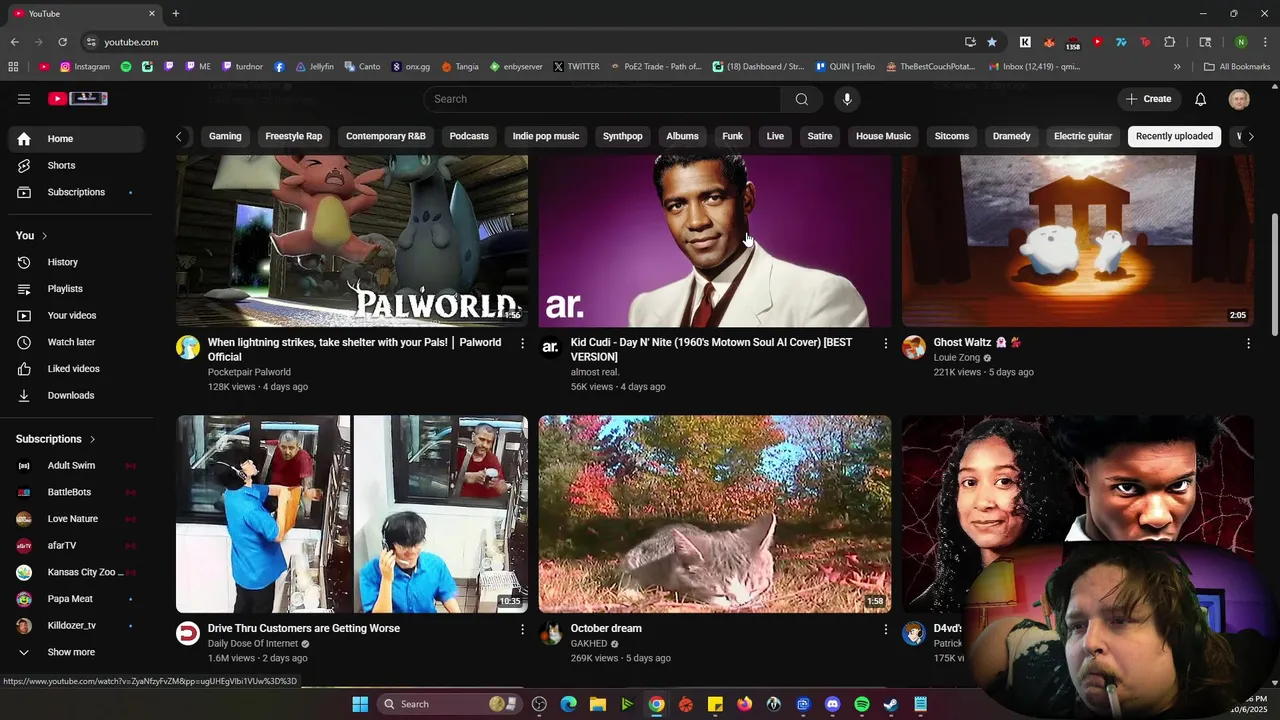Open the account avatar menu
1280x720 pixels.
[1239, 99]
